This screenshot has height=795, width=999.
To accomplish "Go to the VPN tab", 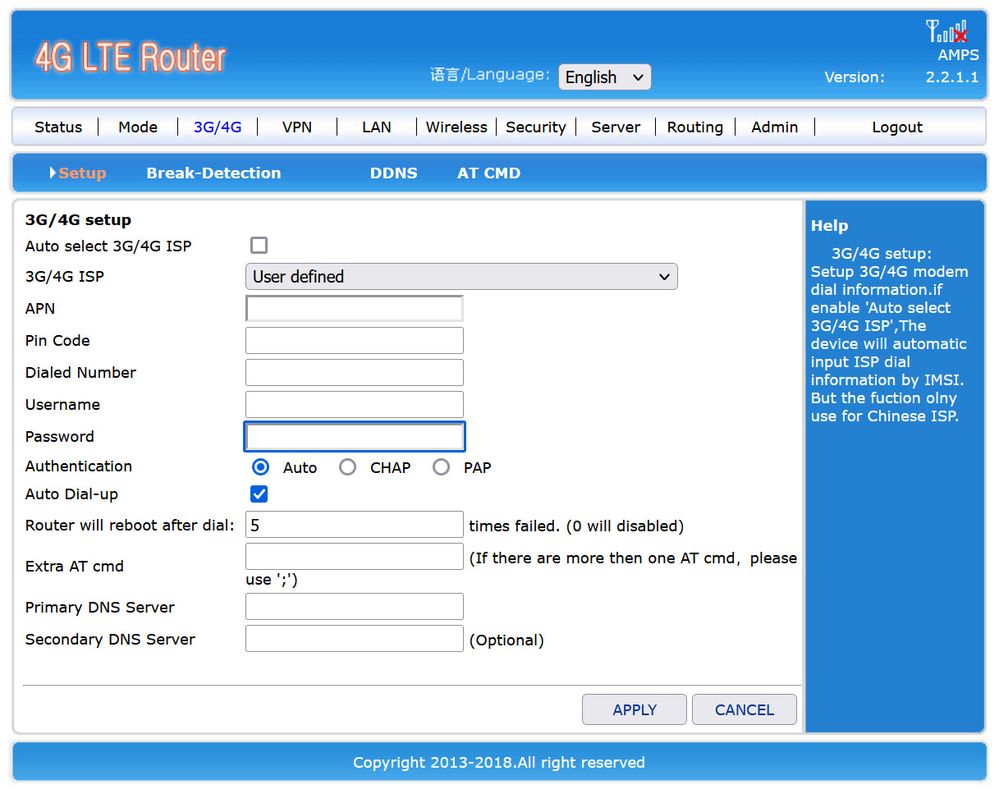I will tap(297, 127).
